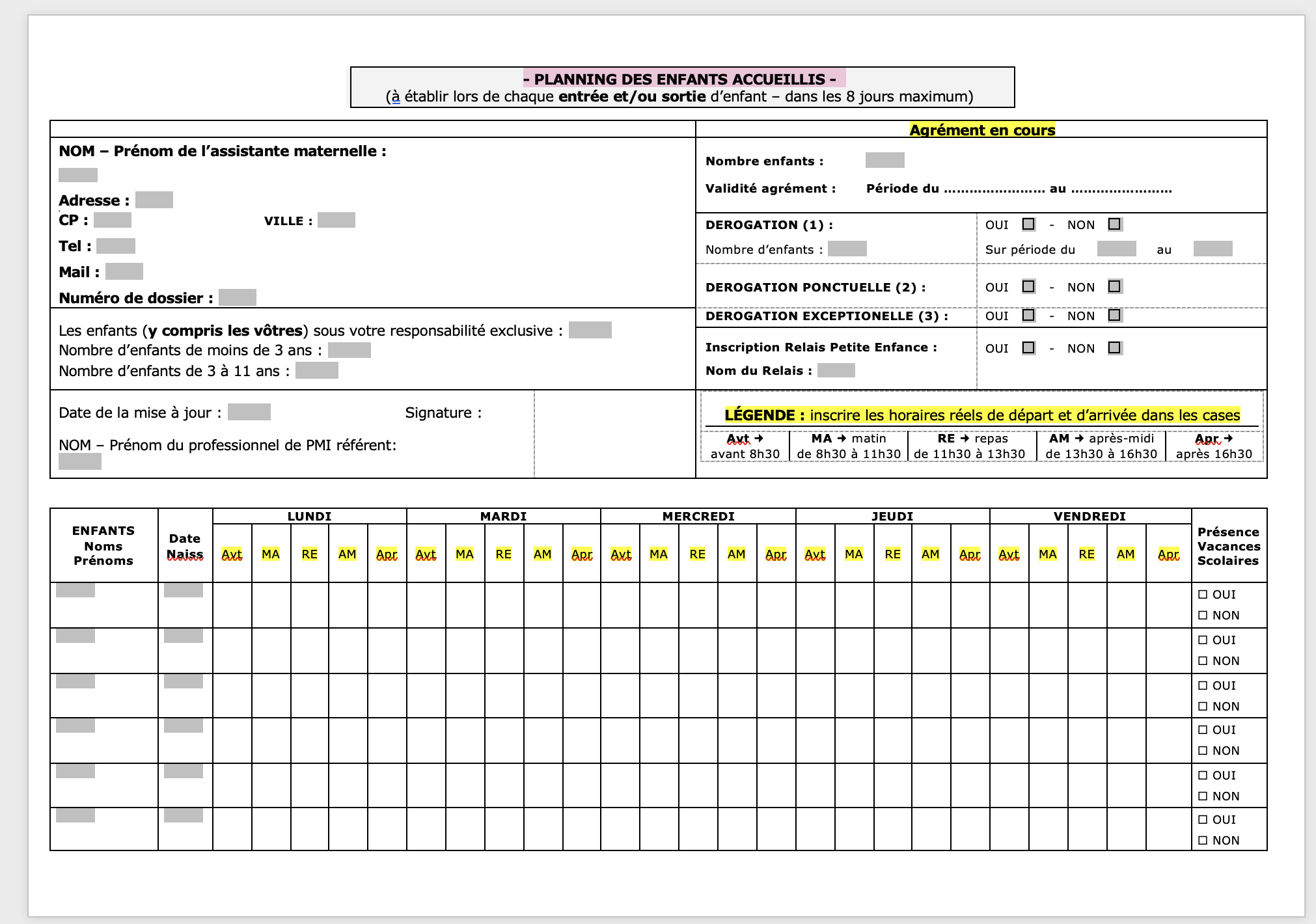Screen dimensions: 1316x924
Task: Click the enfants de moins de 3 ans field
Action: tap(350, 350)
